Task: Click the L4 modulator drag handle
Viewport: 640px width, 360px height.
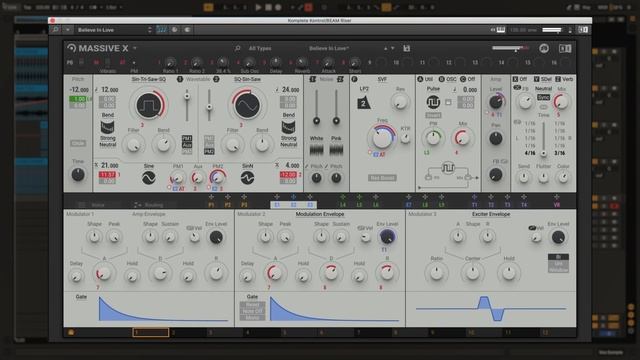Action: (x=343, y=198)
